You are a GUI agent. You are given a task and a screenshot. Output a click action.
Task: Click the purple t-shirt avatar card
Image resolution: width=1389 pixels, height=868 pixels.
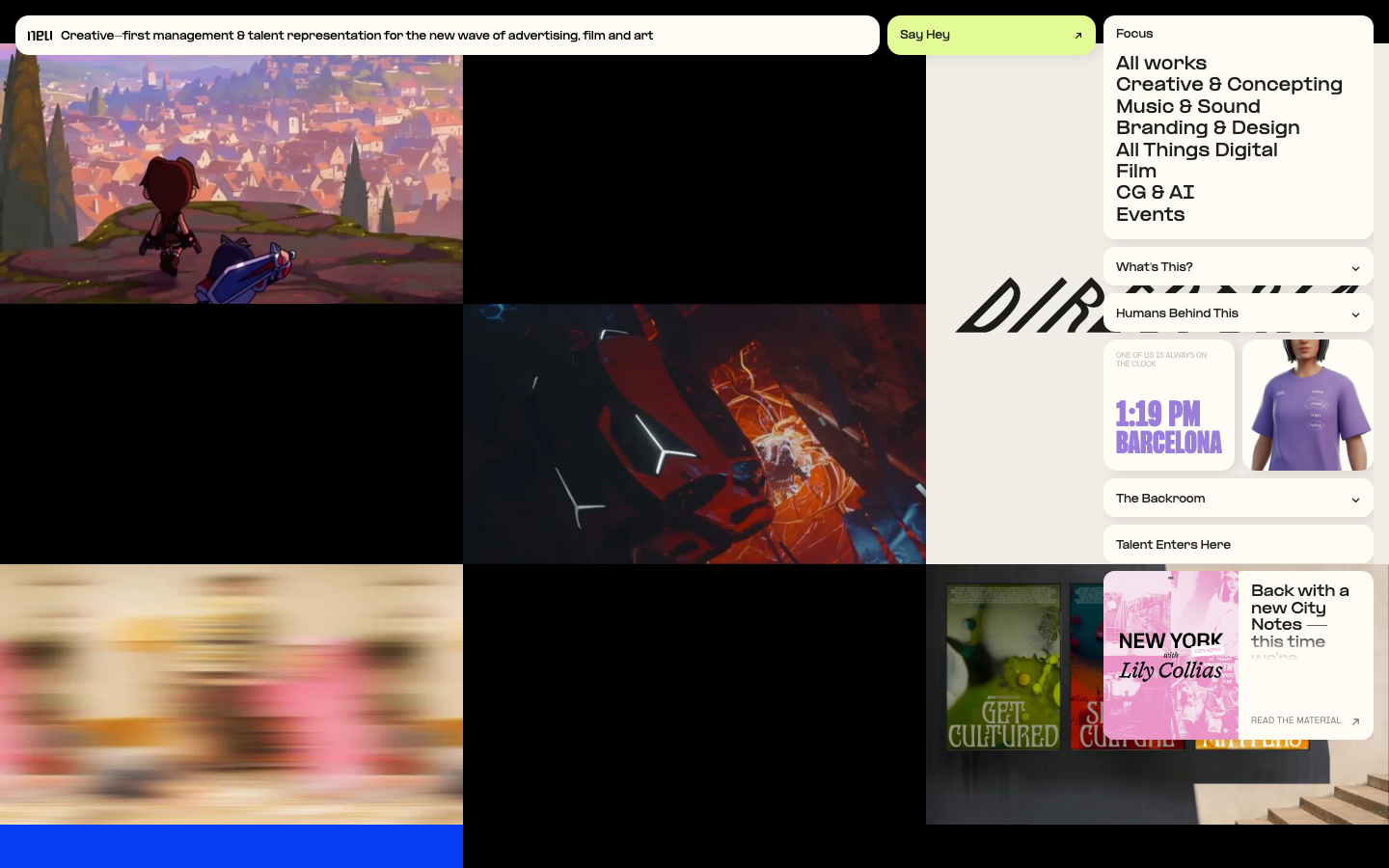1307,405
